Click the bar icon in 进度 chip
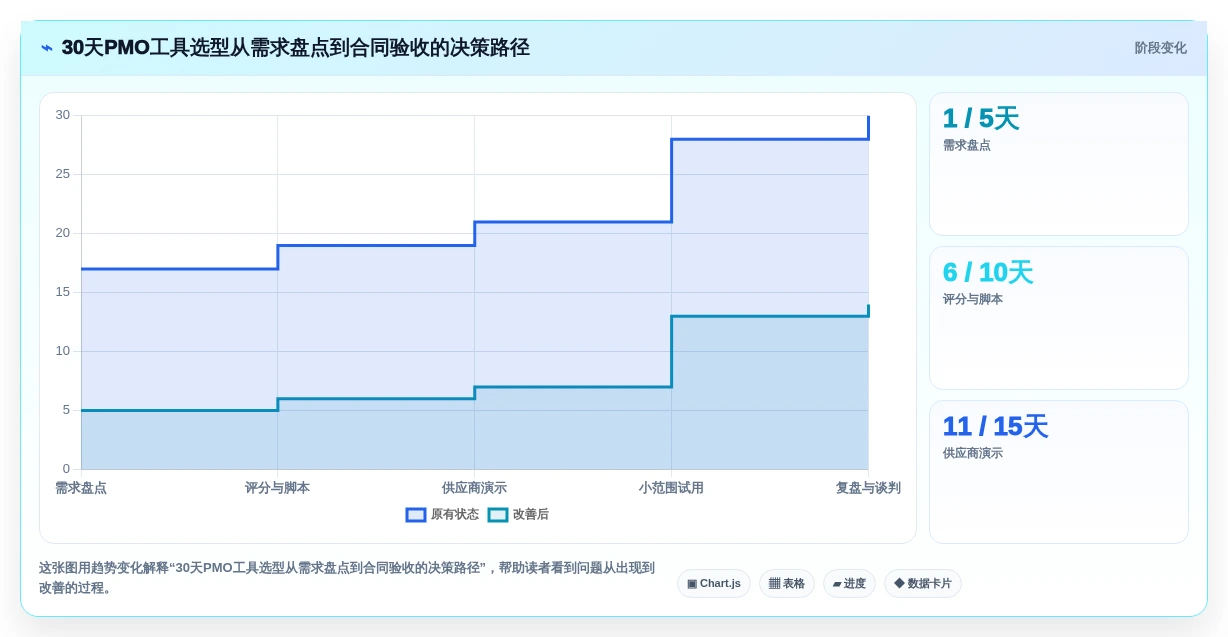1228x637 pixels. coord(837,584)
